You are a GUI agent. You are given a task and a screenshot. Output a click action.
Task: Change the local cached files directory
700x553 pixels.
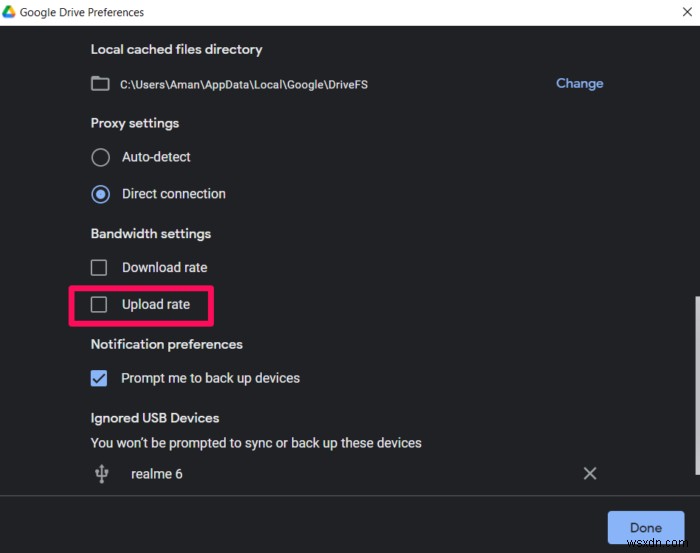[x=579, y=83]
